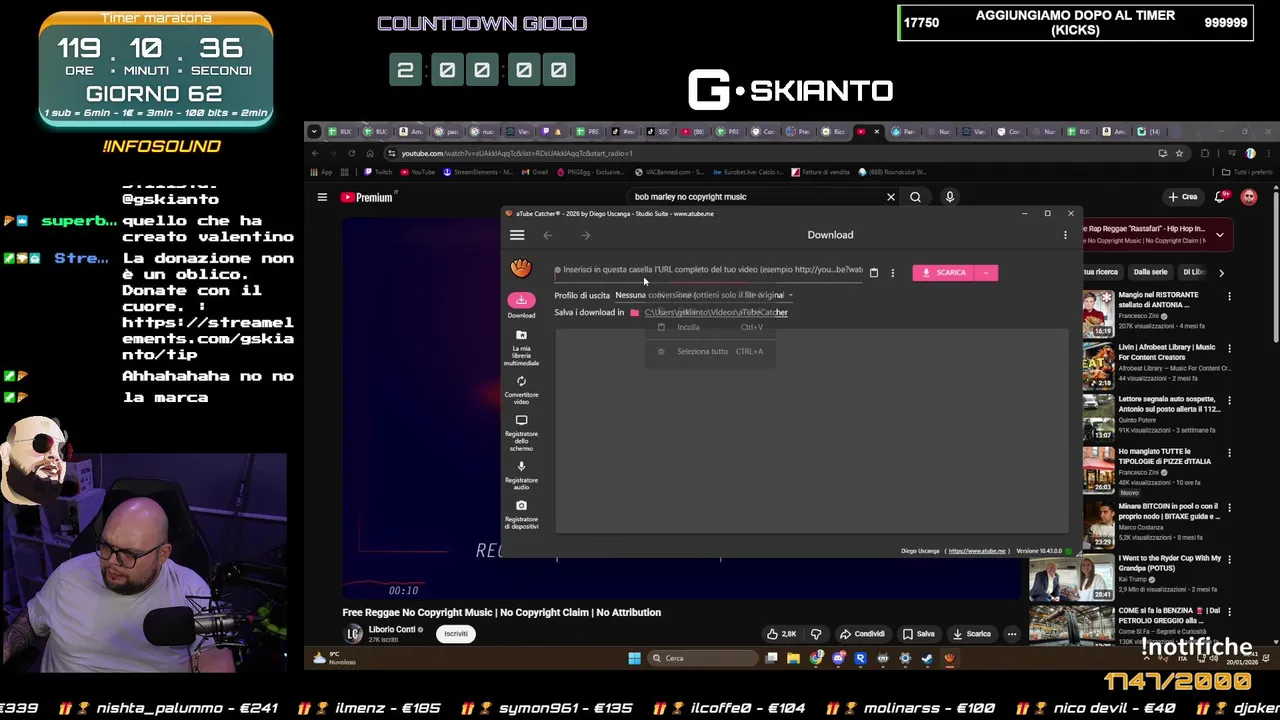Open options for I Went to the Ryder Cup
The width and height of the screenshot is (1280, 720).
(x=1229, y=560)
